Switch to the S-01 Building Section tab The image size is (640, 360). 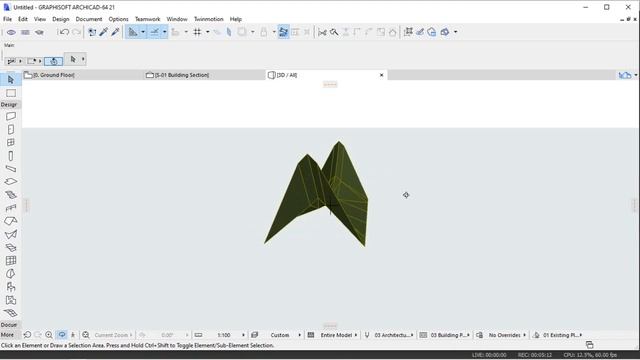[204, 75]
